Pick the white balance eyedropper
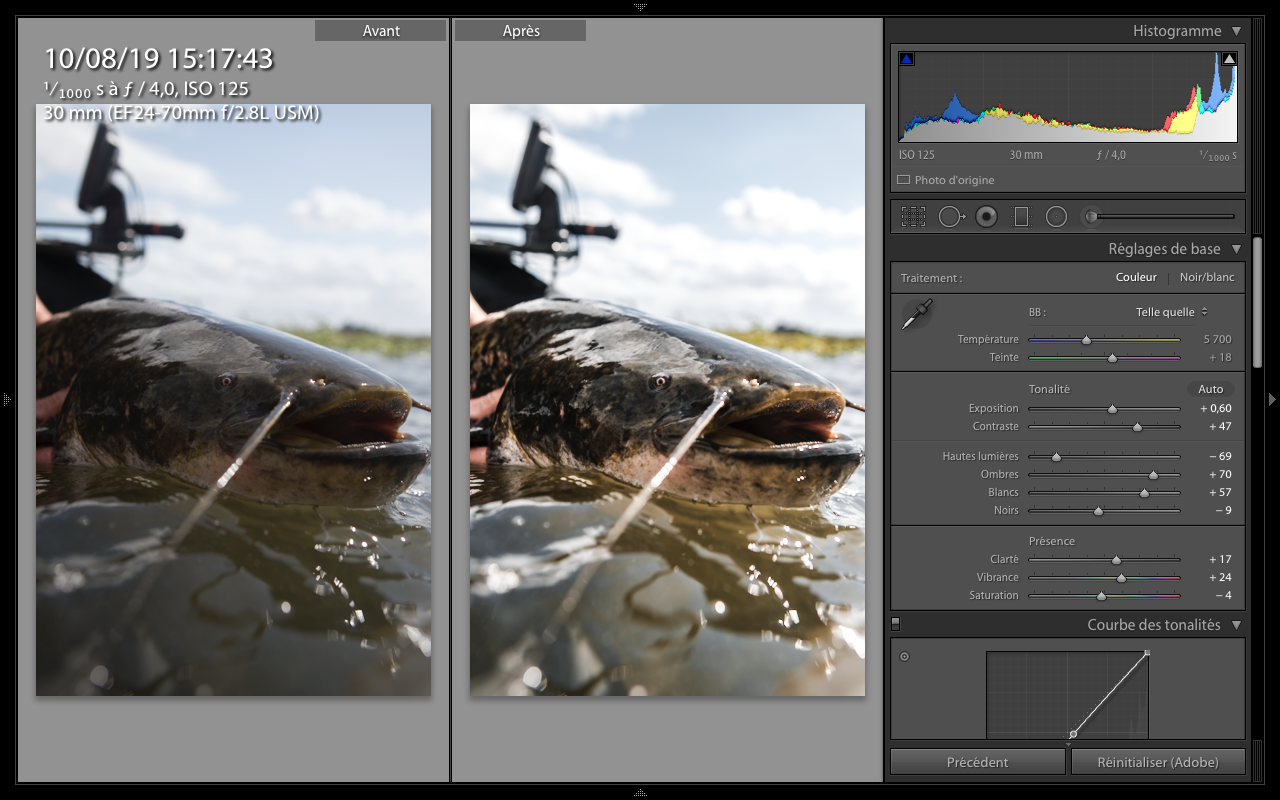The image size is (1280, 800). coord(917,315)
